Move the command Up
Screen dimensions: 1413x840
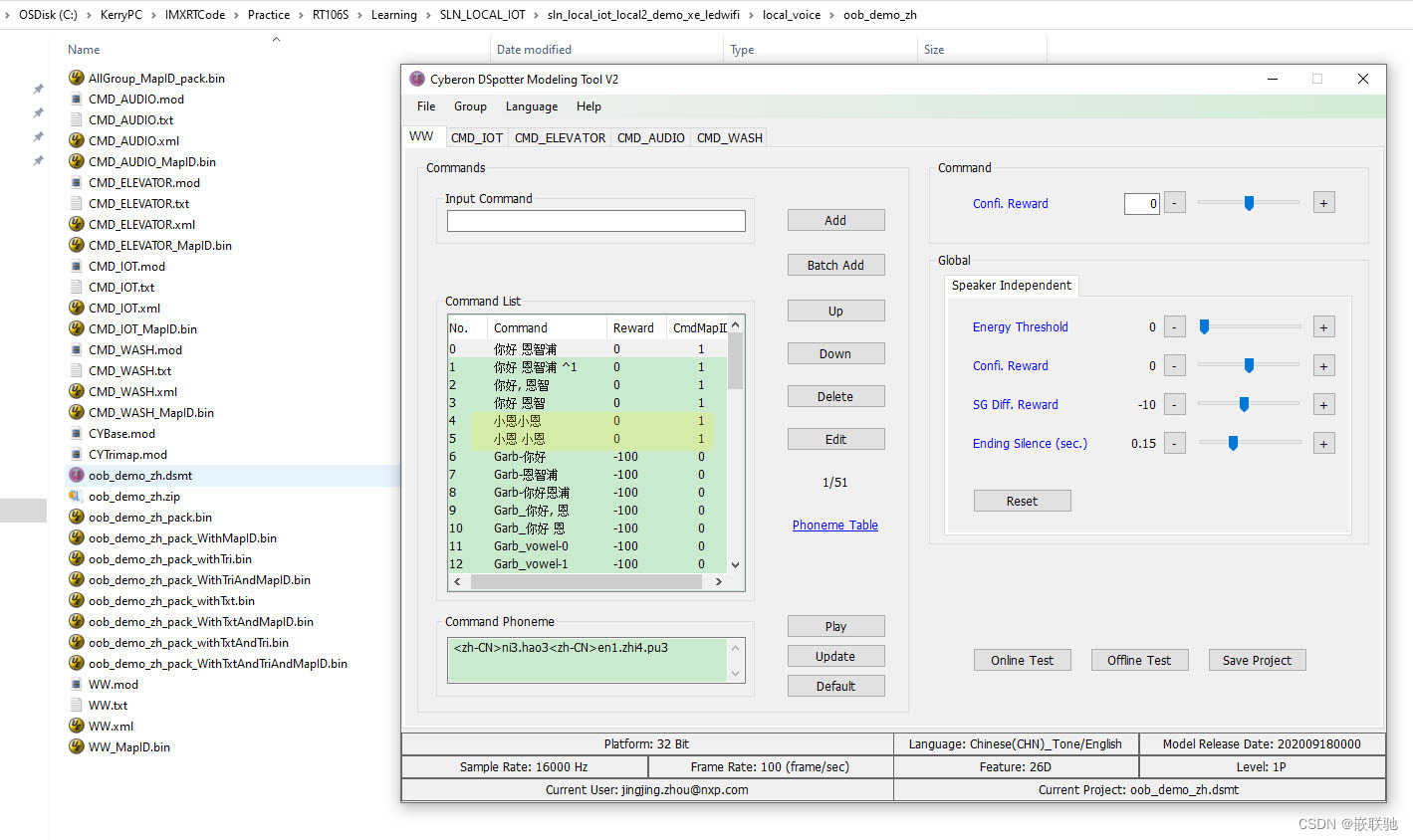[835, 312]
